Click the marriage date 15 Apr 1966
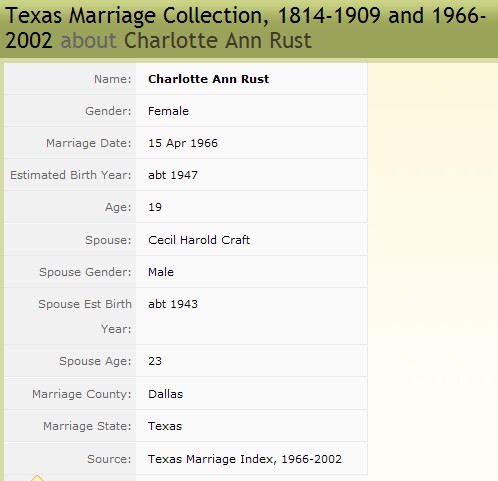This screenshot has height=481, width=498. [x=183, y=143]
